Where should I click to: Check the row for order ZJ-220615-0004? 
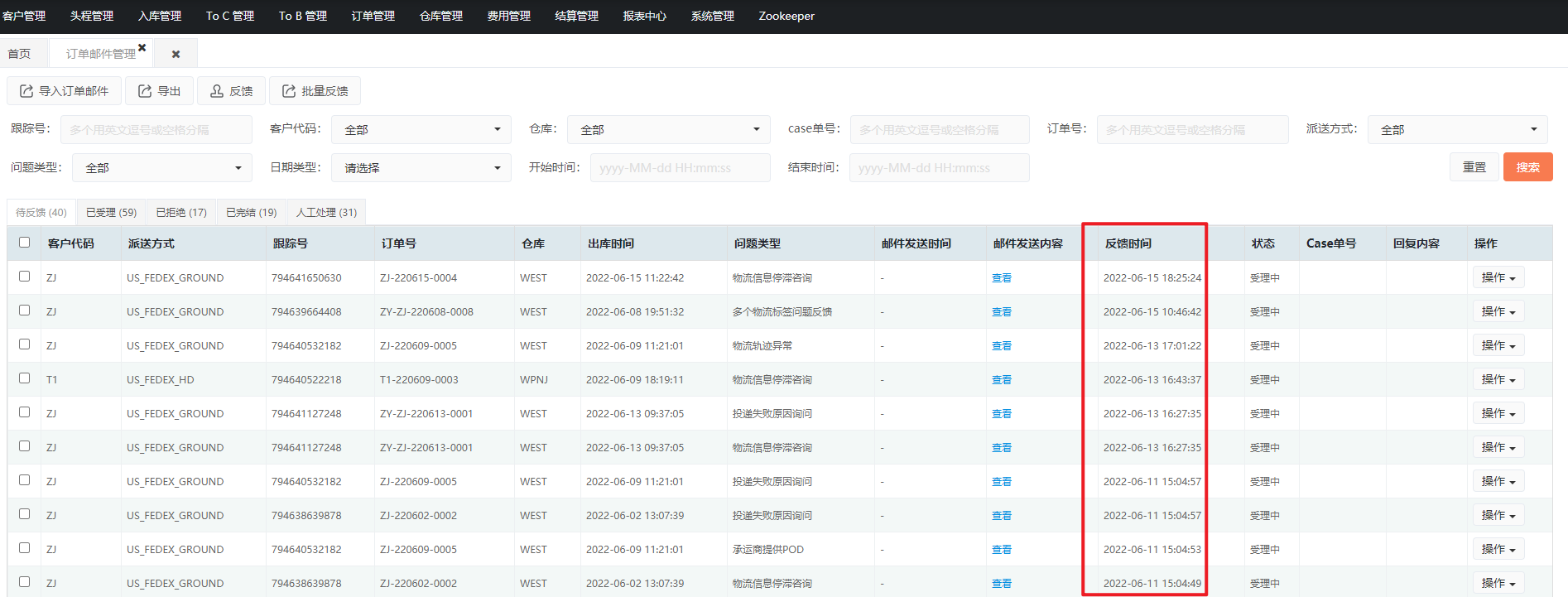(x=24, y=277)
